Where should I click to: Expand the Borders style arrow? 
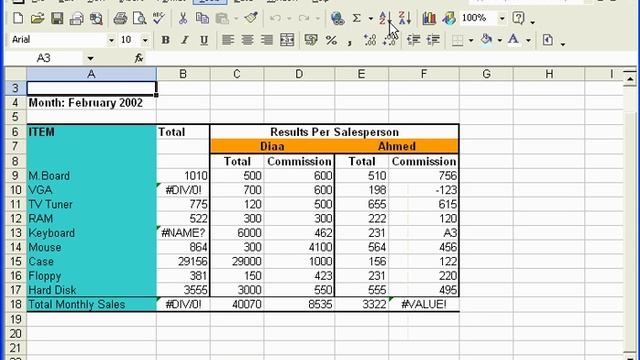click(471, 40)
